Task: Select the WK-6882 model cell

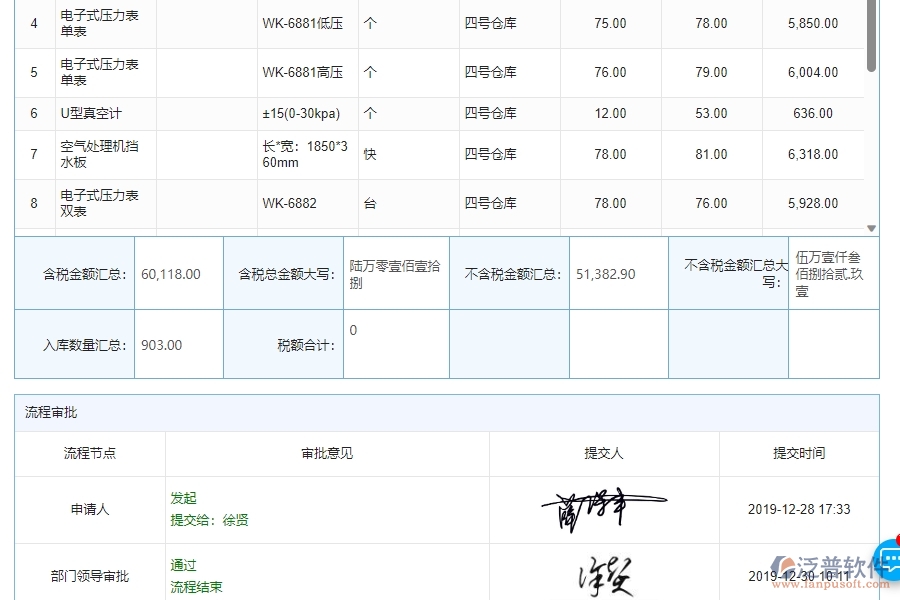Action: click(289, 203)
